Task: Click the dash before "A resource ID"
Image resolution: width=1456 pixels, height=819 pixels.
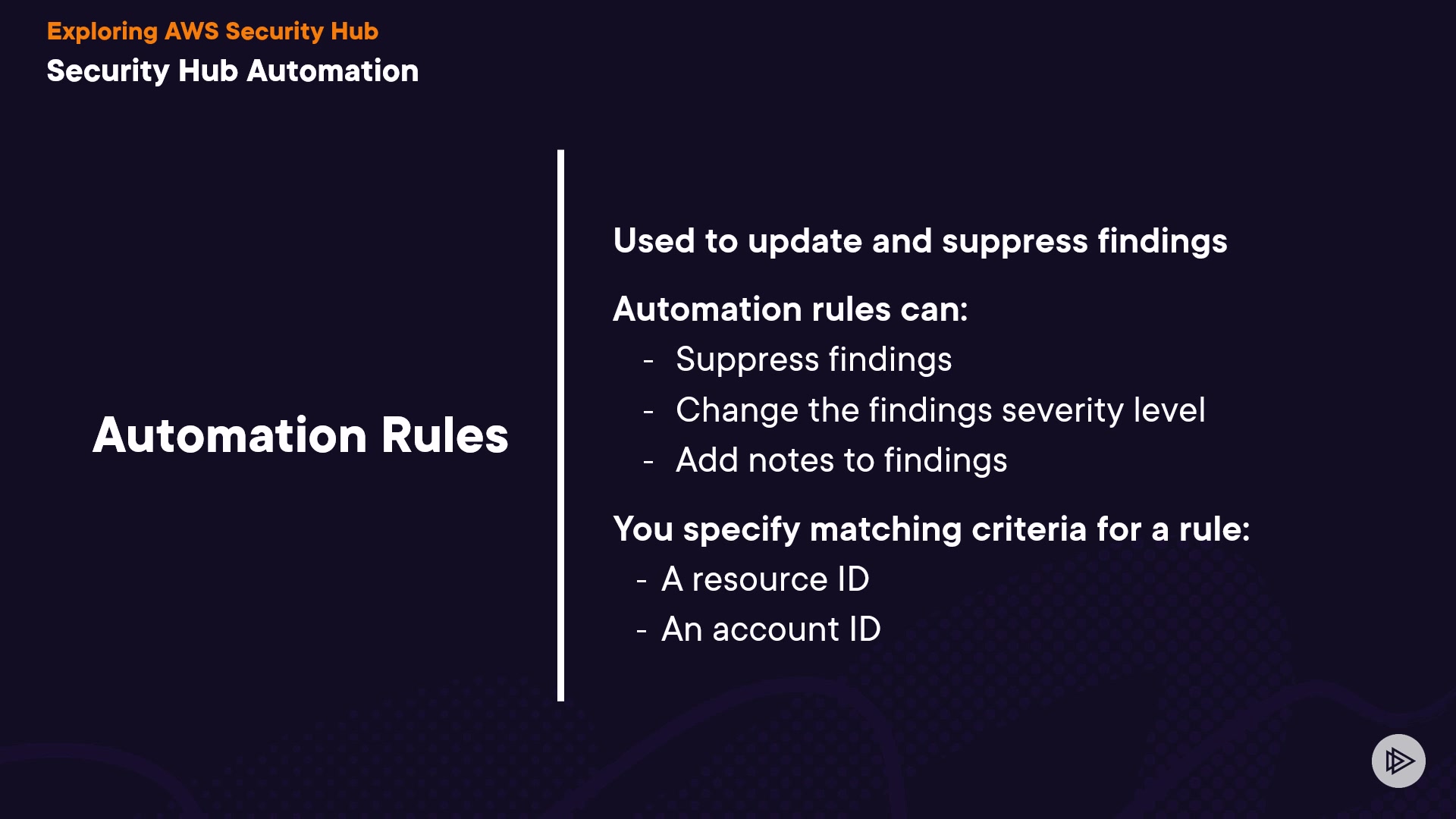Action: (x=642, y=581)
